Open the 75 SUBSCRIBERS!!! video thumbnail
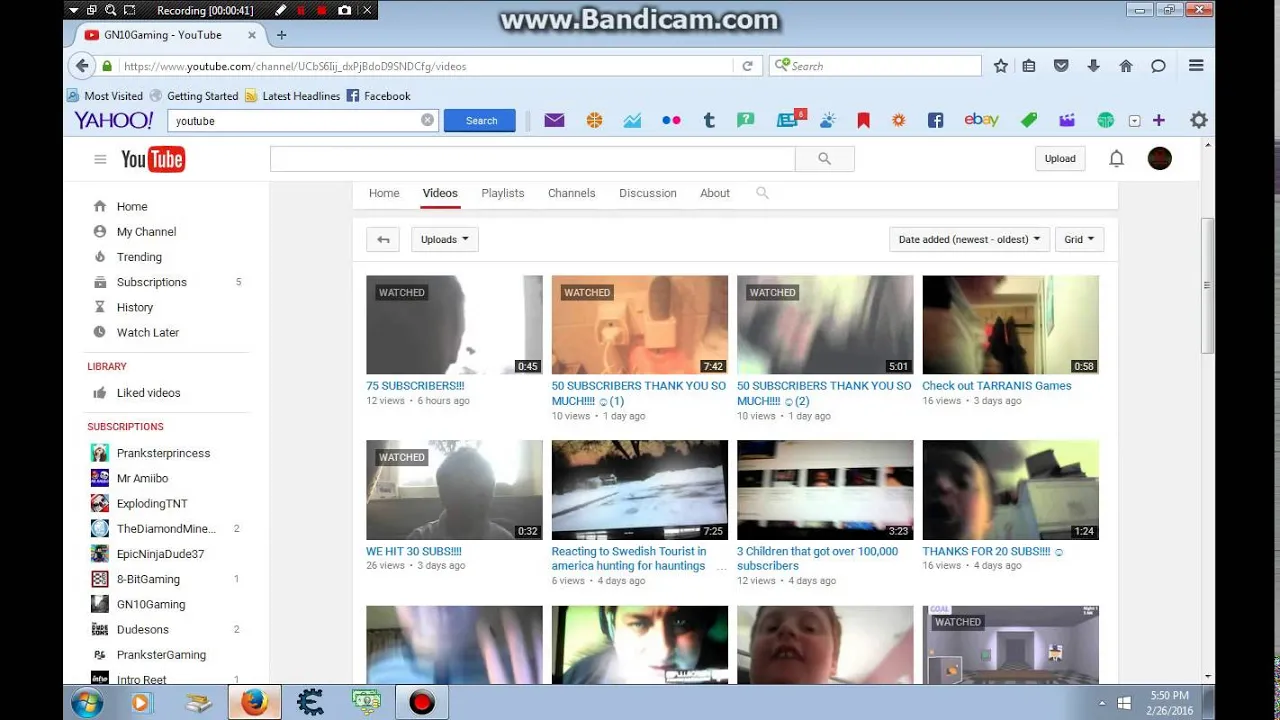 [x=454, y=325]
